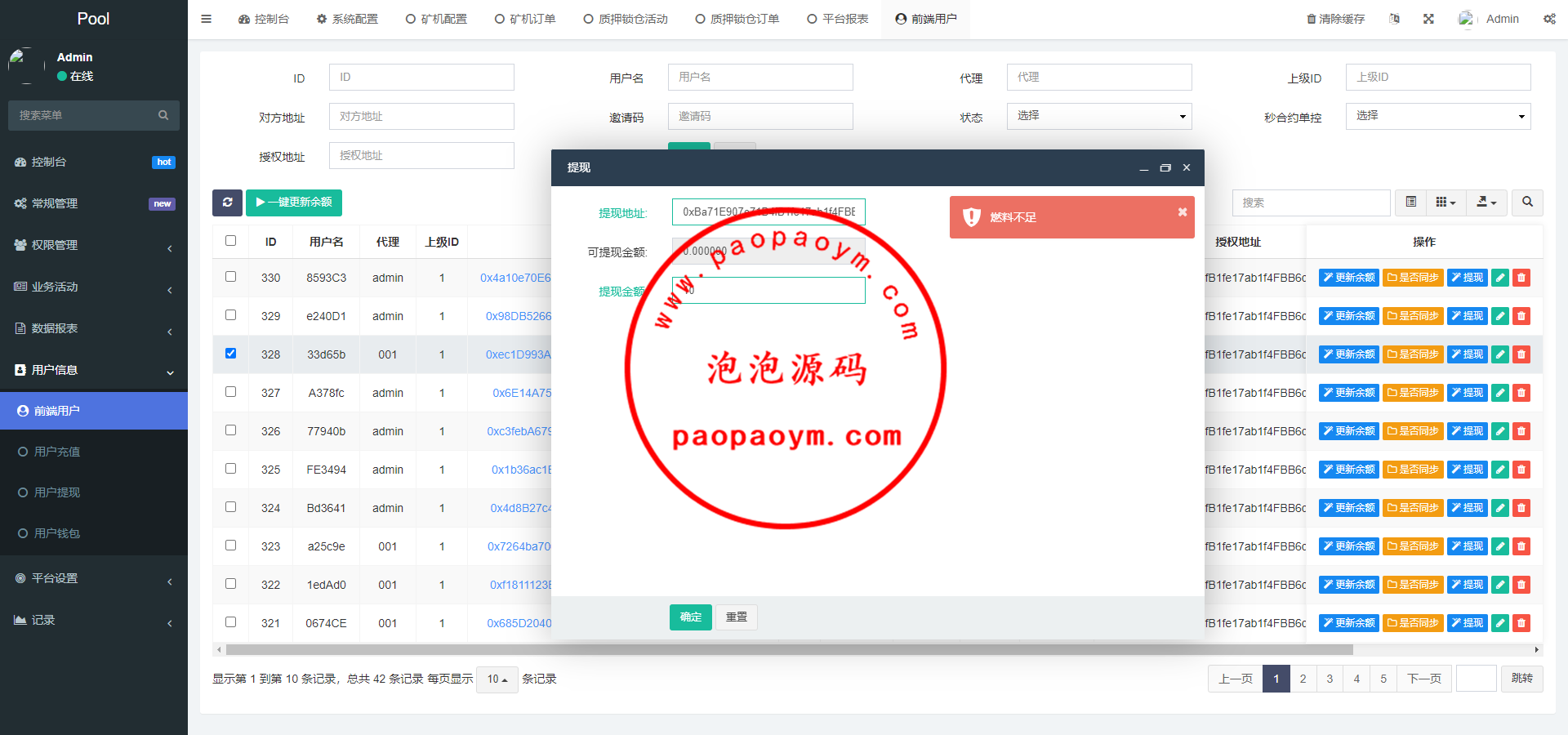Click 更新余额 button in row 330
The height and width of the screenshot is (735, 1568).
coord(1349,278)
